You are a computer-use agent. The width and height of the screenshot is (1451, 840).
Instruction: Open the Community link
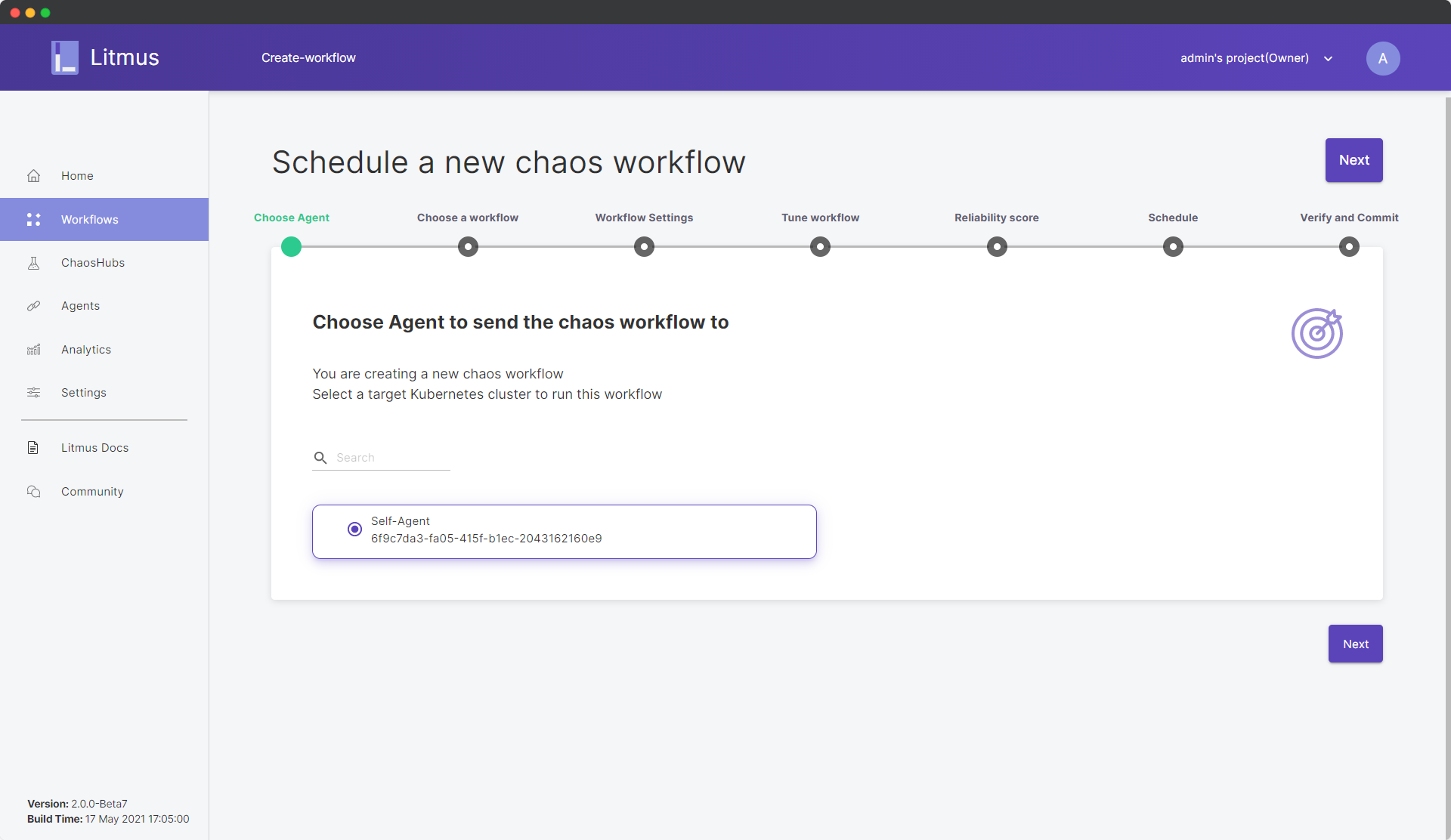pos(104,492)
